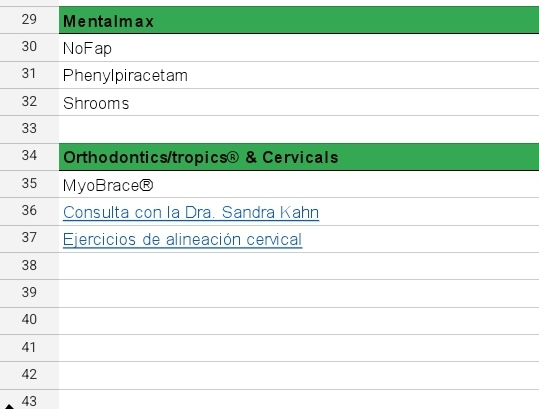The width and height of the screenshot is (539, 409).
Task: Open the Ejercicios de alineación cervical link
Action: [183, 240]
